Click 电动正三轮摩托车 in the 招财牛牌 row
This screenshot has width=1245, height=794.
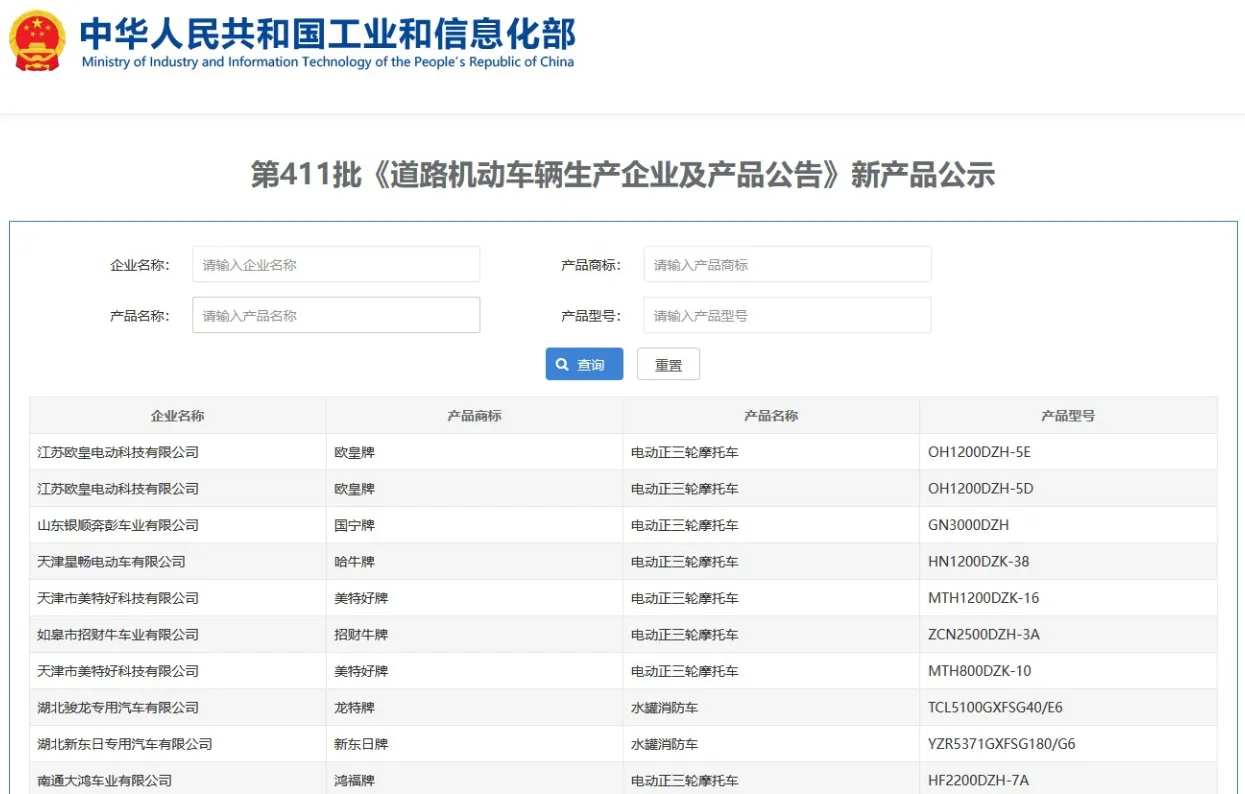tap(685, 635)
